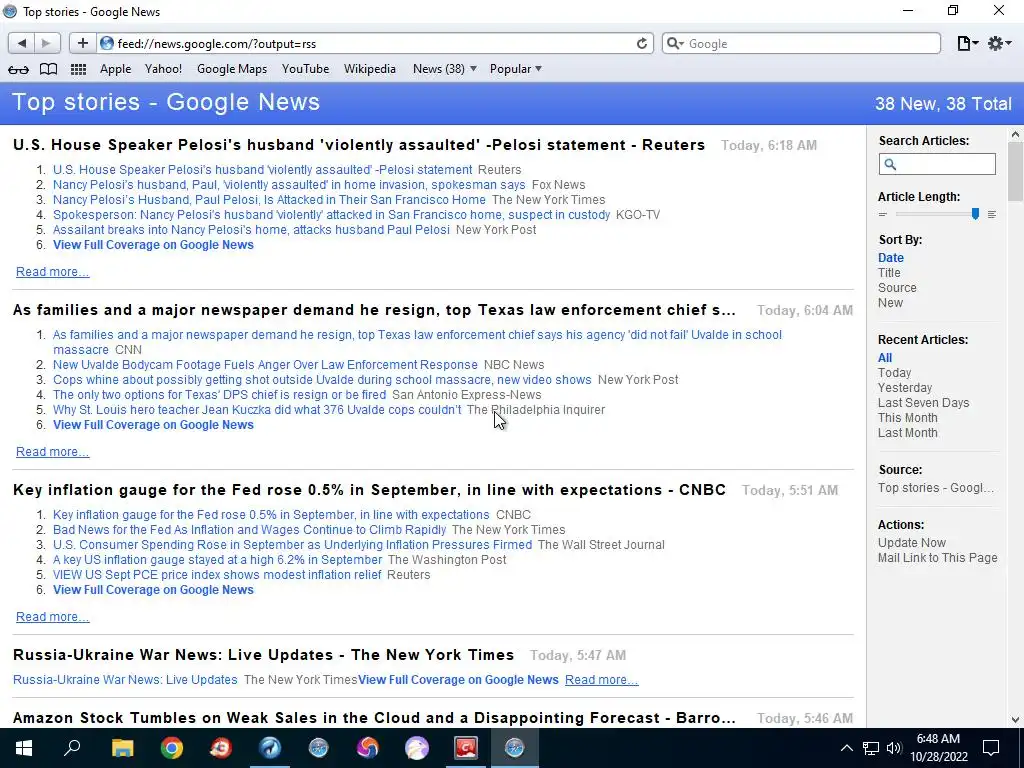Click the vertical scrollbar down arrow
This screenshot has width=1024, height=768.
coord(1015,720)
